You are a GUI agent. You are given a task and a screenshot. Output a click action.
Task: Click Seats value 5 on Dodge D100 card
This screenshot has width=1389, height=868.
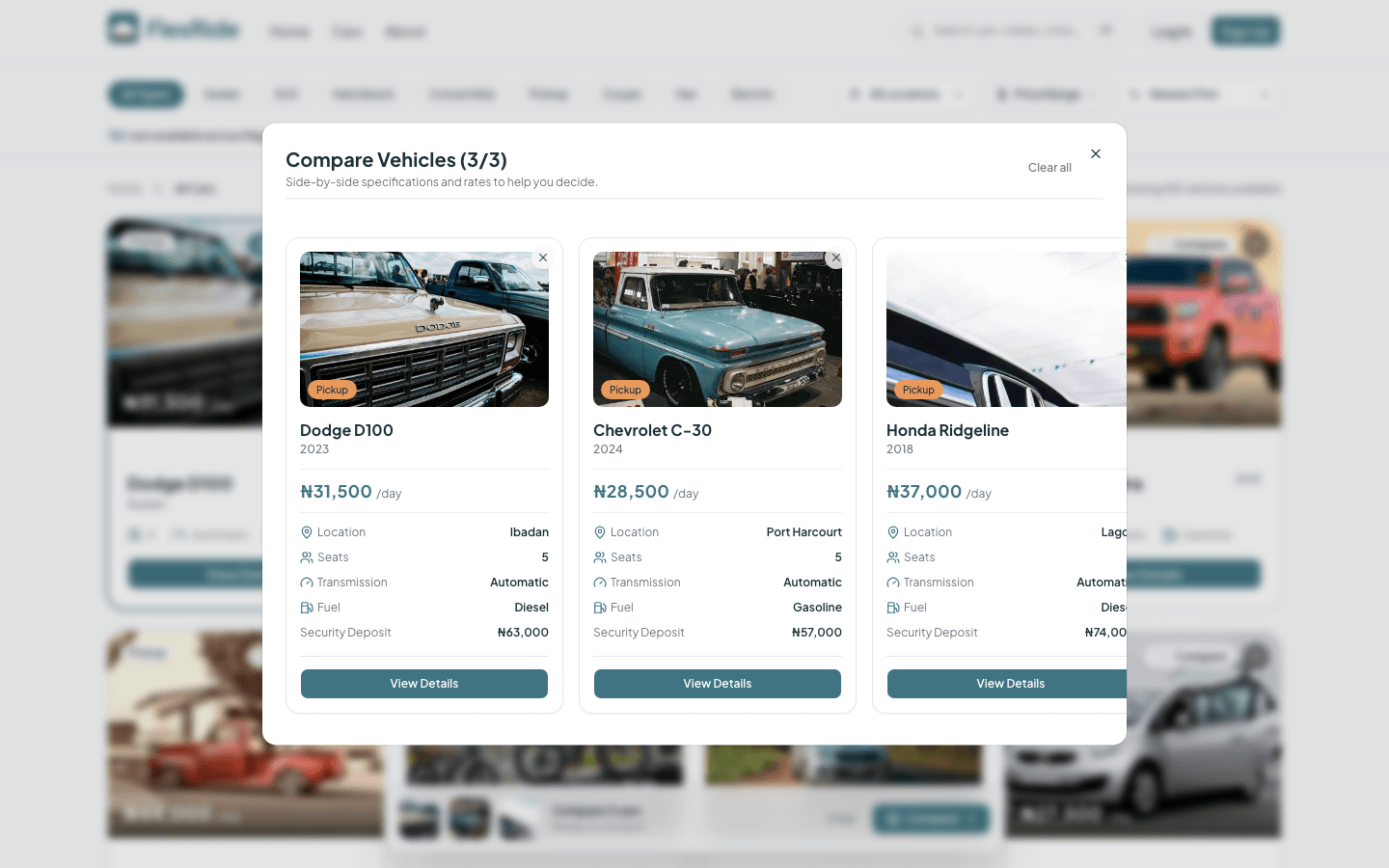coord(545,557)
